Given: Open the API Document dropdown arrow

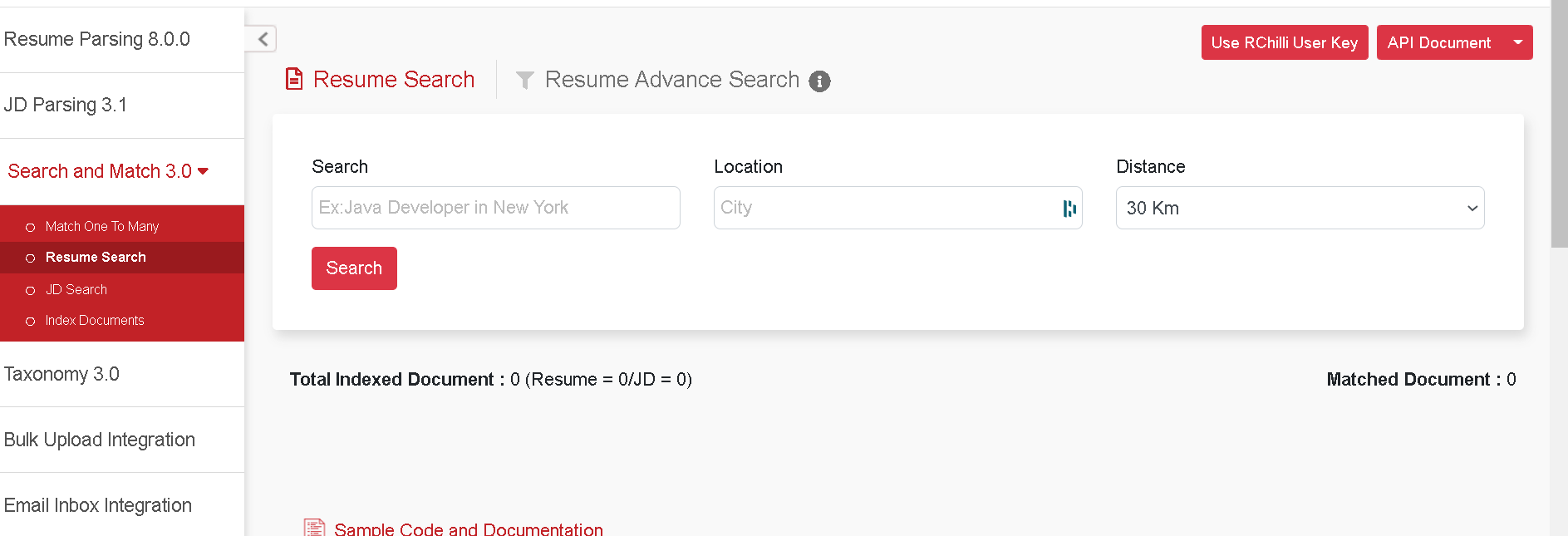Looking at the screenshot, I should coord(1518,42).
